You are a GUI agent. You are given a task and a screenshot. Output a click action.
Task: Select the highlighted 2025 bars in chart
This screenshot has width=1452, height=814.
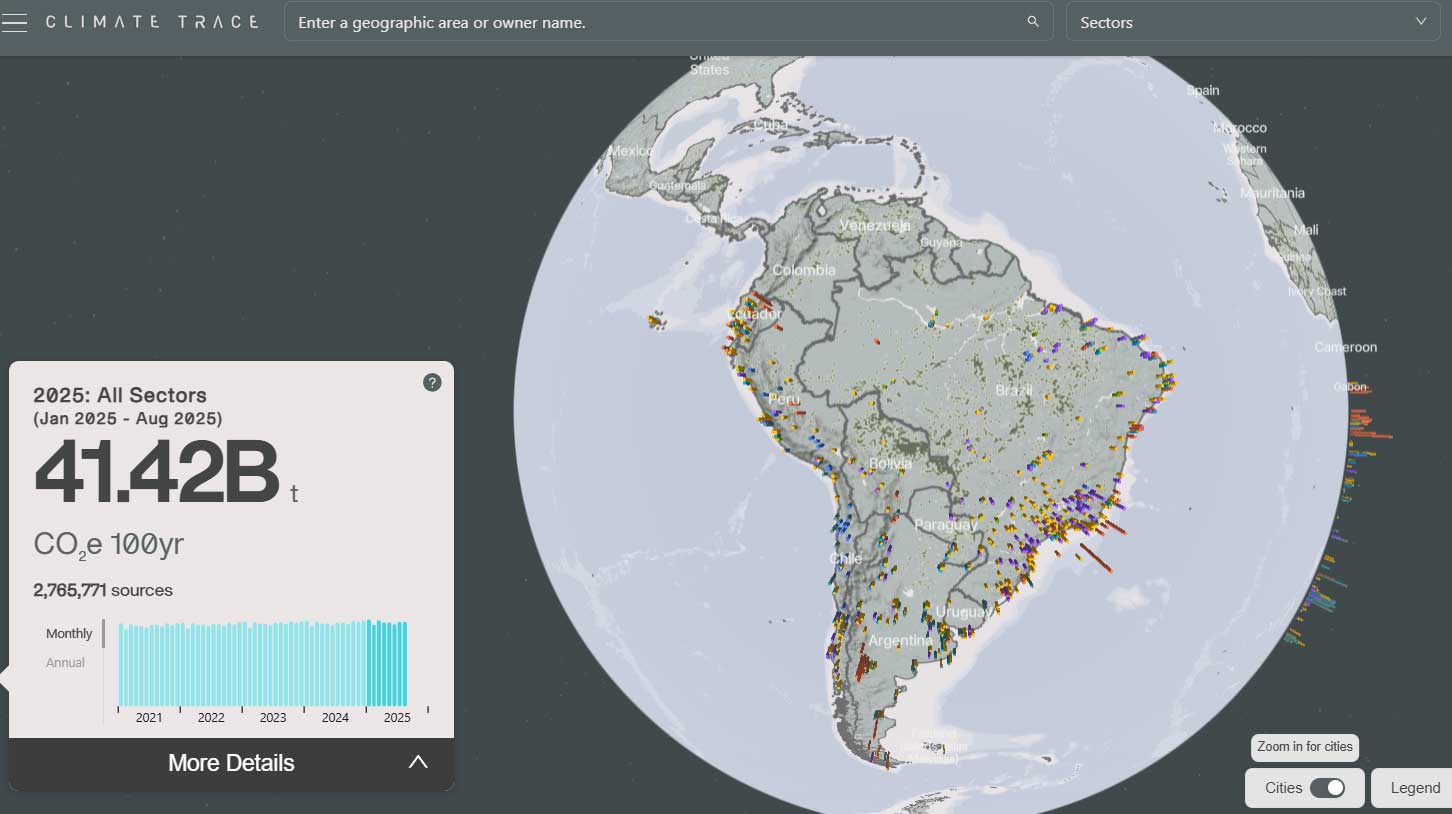387,665
